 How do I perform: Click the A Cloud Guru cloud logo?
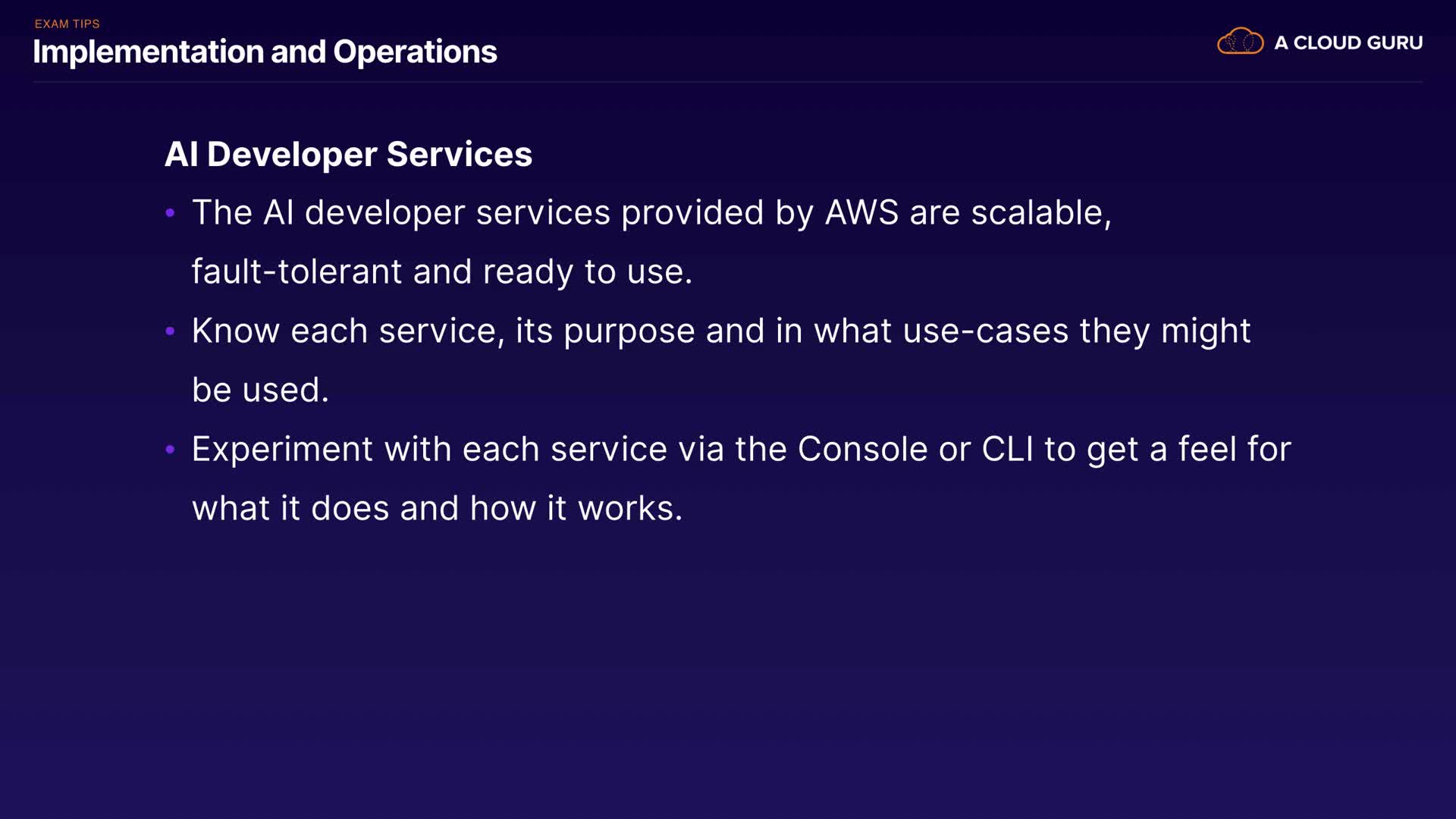[1240, 42]
